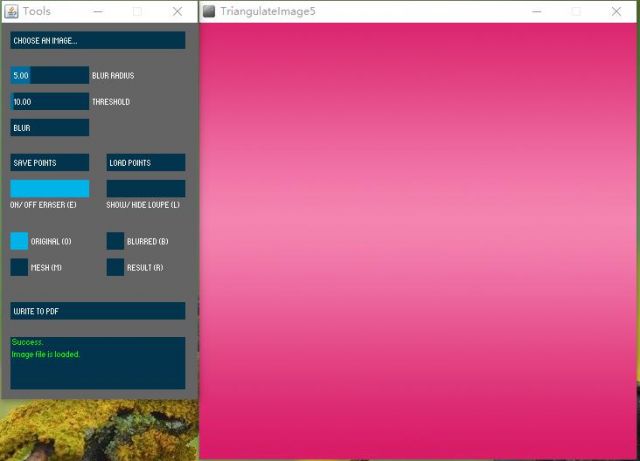Click the Save Points button
640x461 pixels.
point(49,162)
